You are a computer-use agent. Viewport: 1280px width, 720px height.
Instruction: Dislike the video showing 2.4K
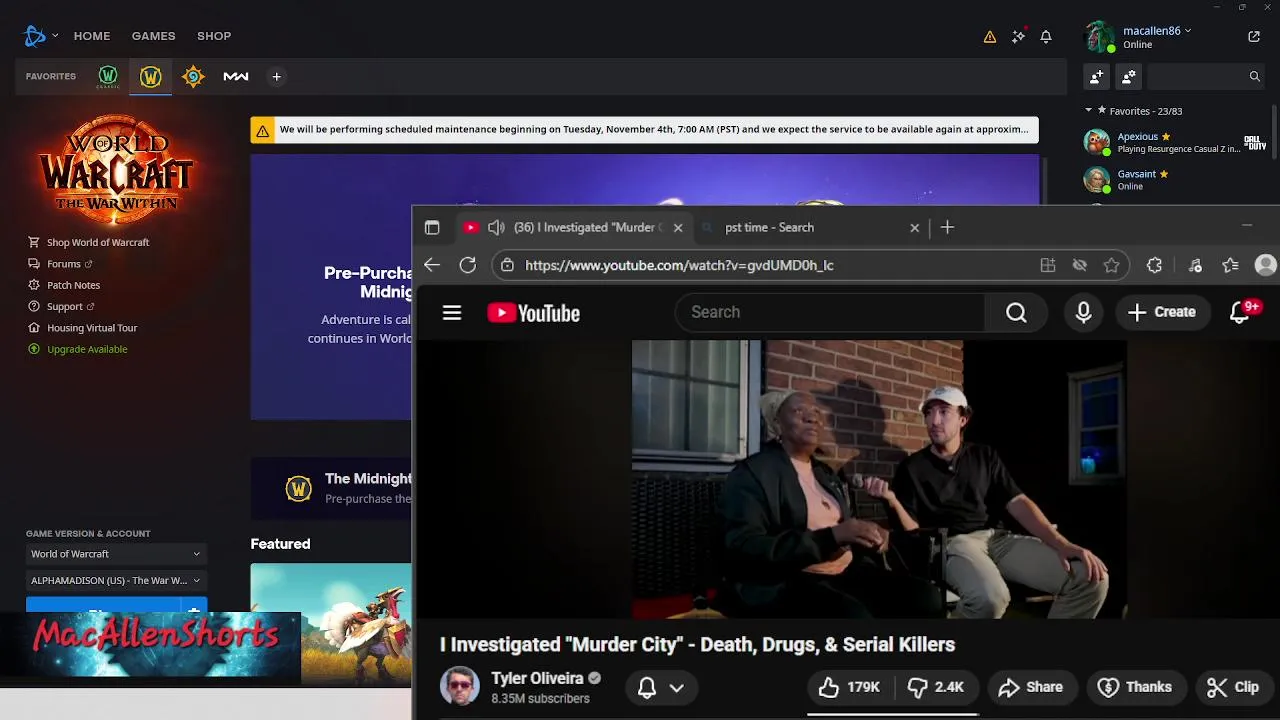935,687
